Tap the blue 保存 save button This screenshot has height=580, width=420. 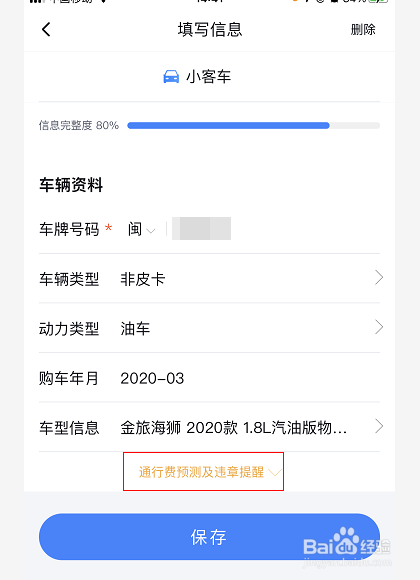coord(209,536)
